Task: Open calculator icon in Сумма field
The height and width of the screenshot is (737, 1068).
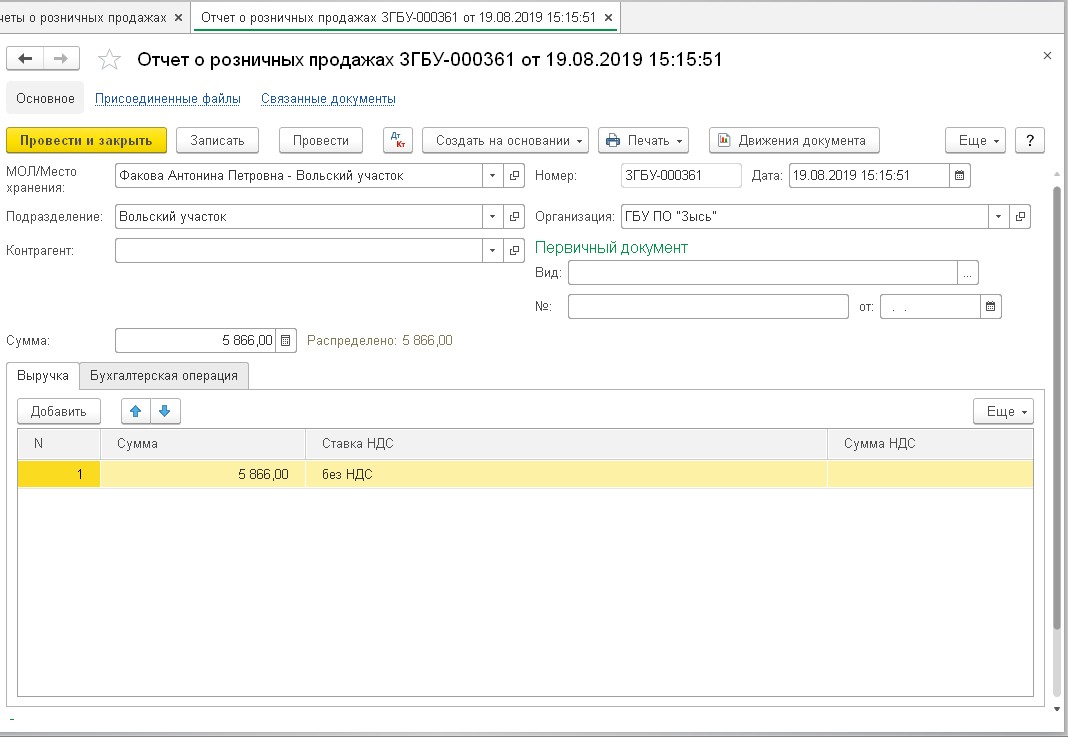Action: point(286,341)
